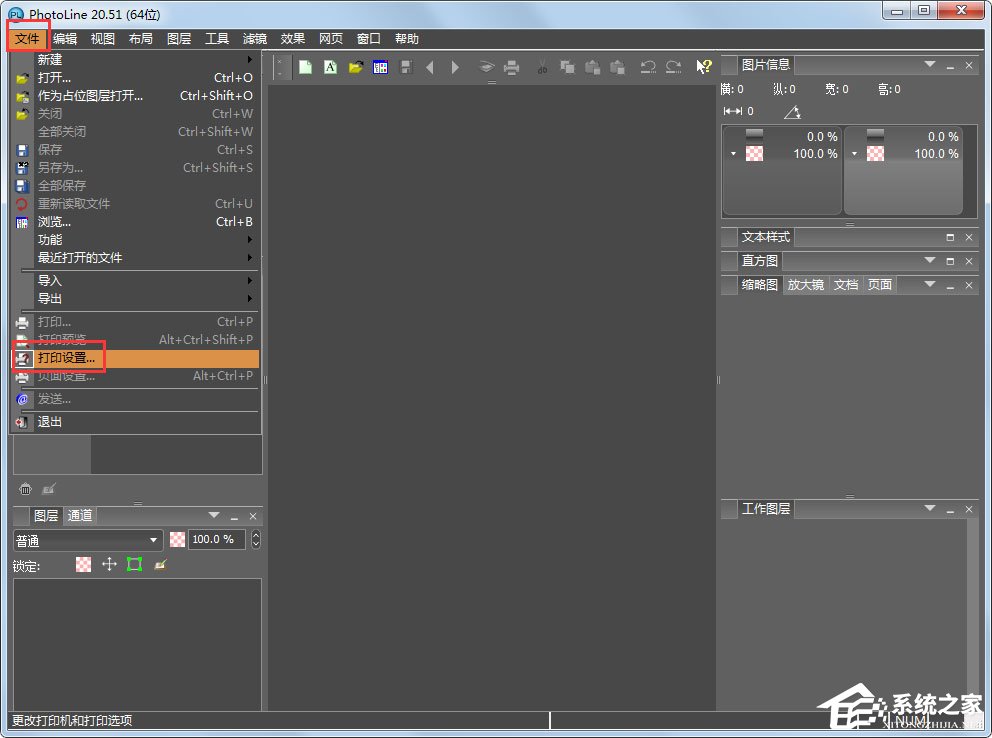Open the 功能 submenu
The width and height of the screenshot is (992, 738).
click(x=136, y=240)
